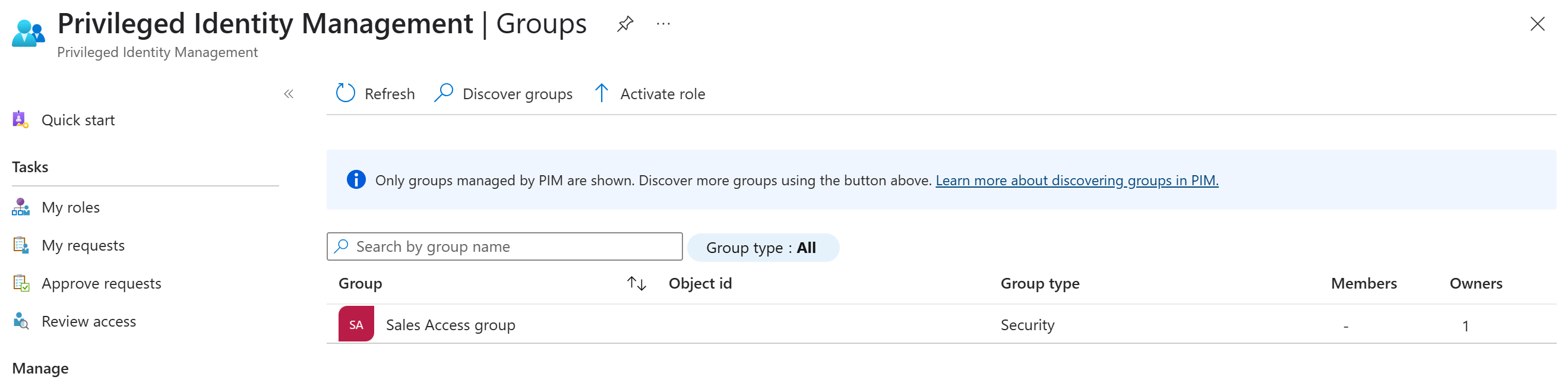The width and height of the screenshot is (1568, 386).
Task: Open the Group type filter pill
Action: coord(762,248)
